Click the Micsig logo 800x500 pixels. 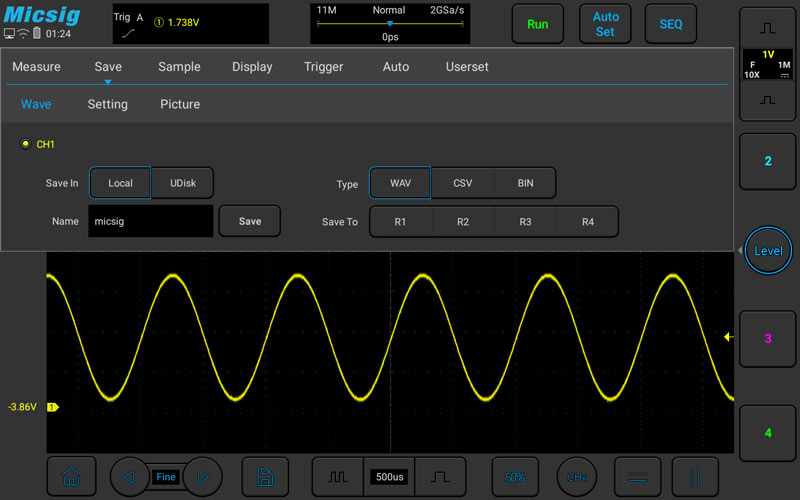42,14
